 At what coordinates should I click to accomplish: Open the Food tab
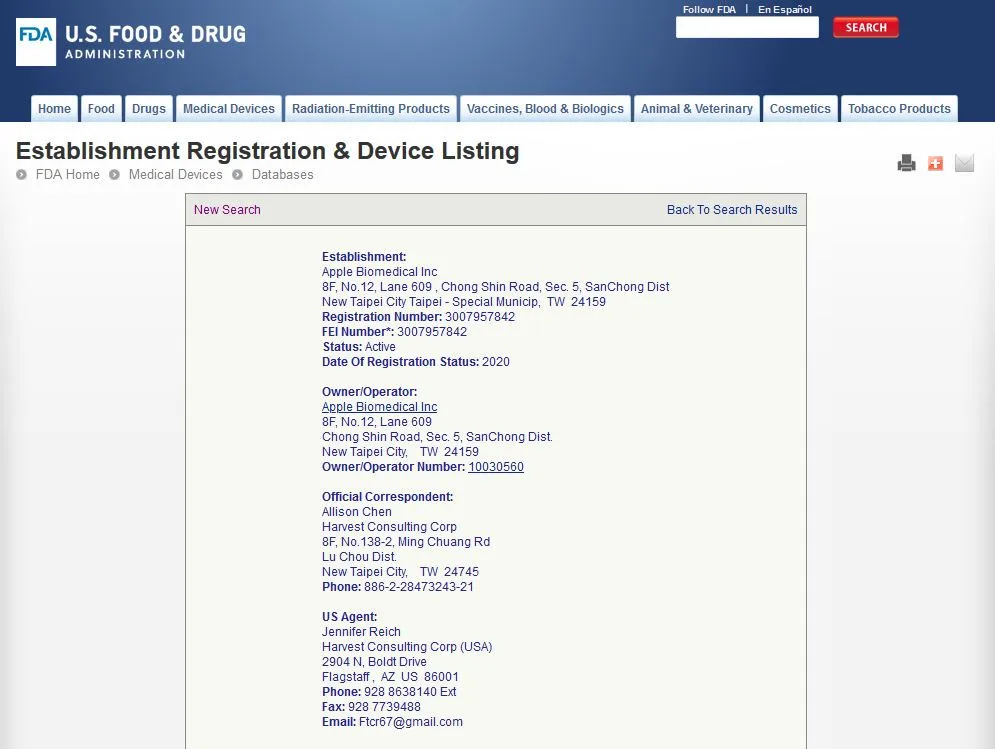(x=102, y=109)
